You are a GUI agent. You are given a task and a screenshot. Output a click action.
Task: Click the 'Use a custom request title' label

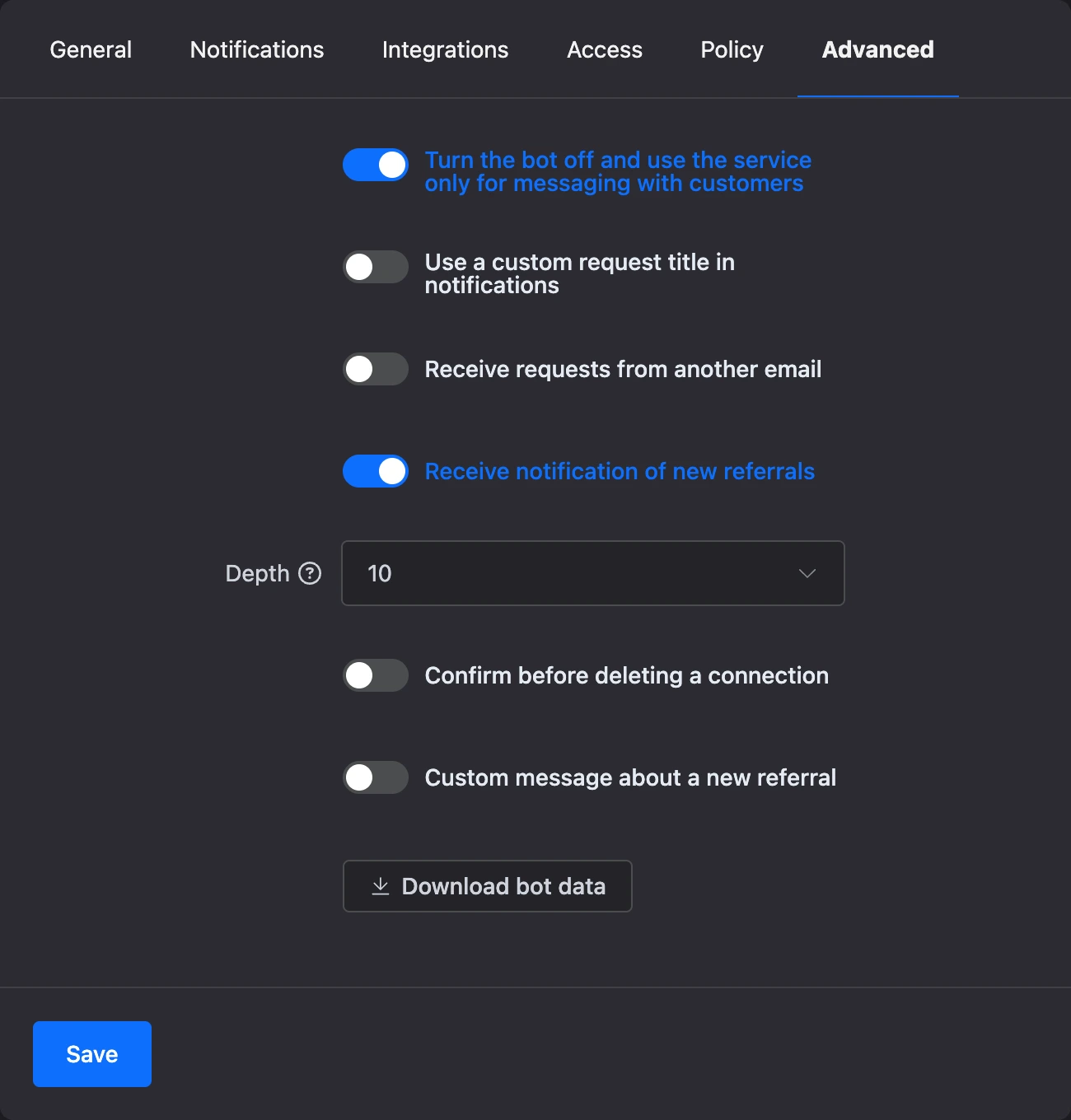click(580, 273)
